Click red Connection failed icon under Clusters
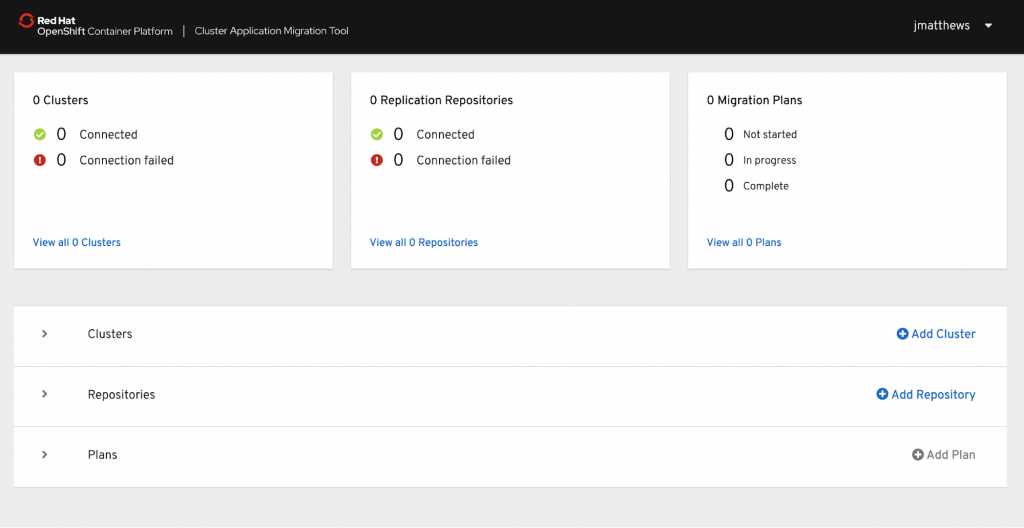 pyautogui.click(x=40, y=160)
